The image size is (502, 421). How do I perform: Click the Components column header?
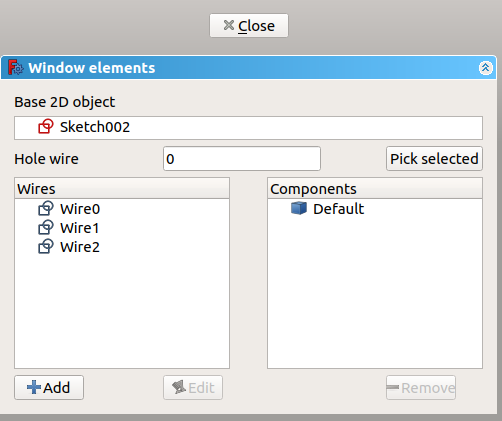[375, 189]
